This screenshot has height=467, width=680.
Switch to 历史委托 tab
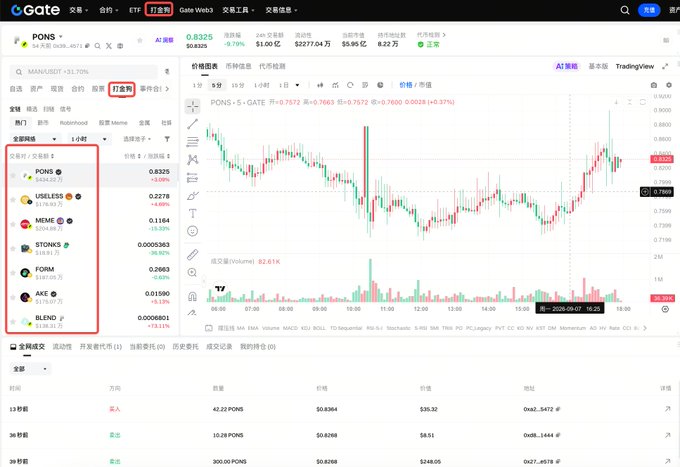(185, 346)
